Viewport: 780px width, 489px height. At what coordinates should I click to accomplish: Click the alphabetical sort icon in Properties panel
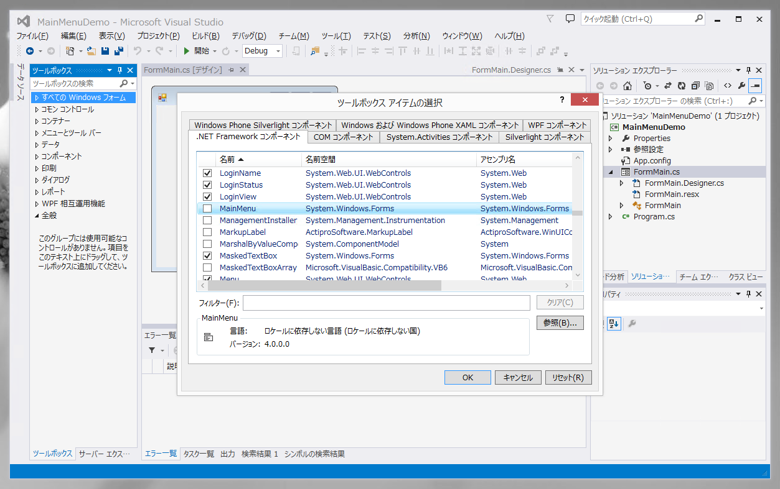pos(614,323)
